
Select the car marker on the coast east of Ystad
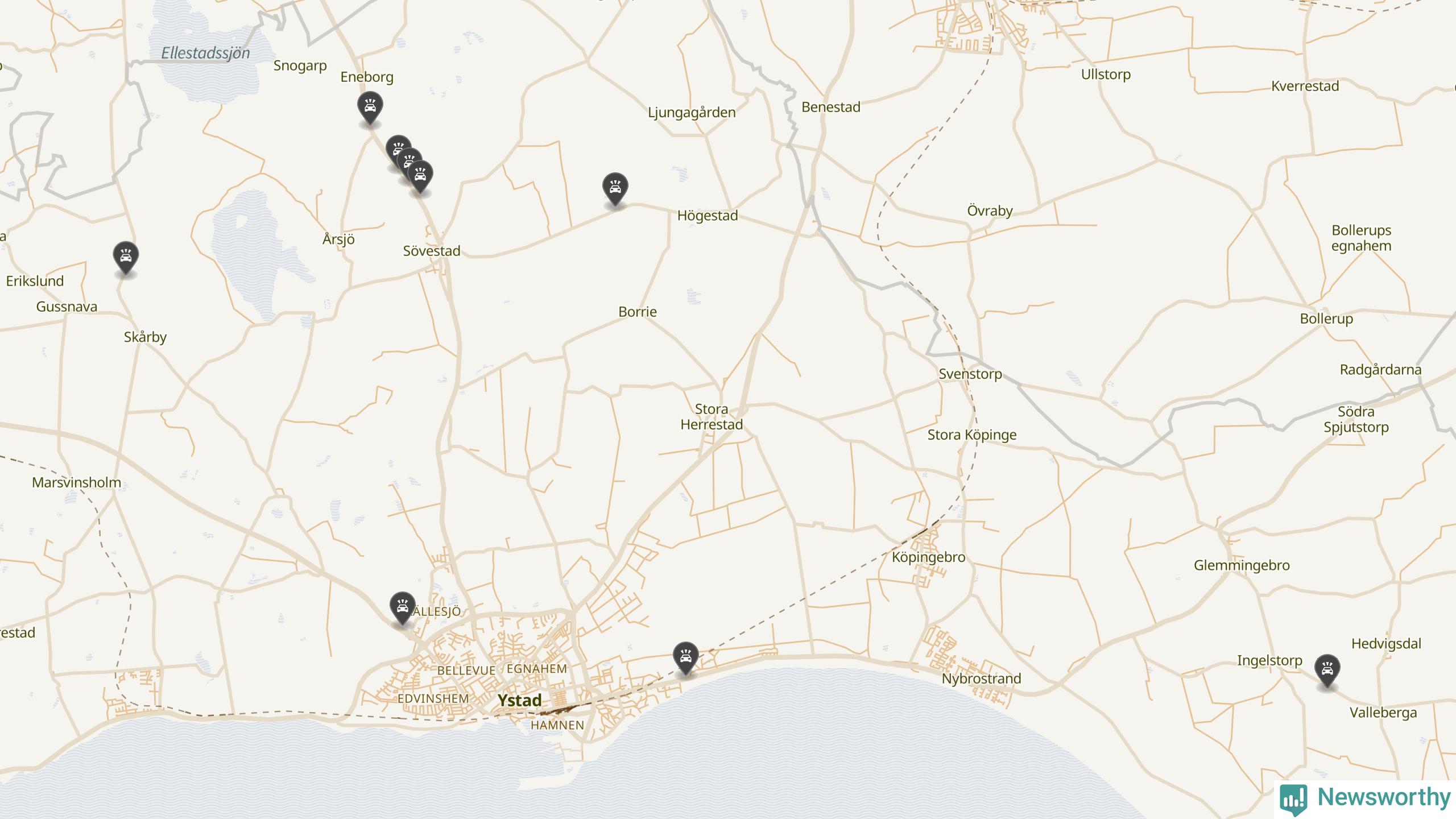[685, 658]
